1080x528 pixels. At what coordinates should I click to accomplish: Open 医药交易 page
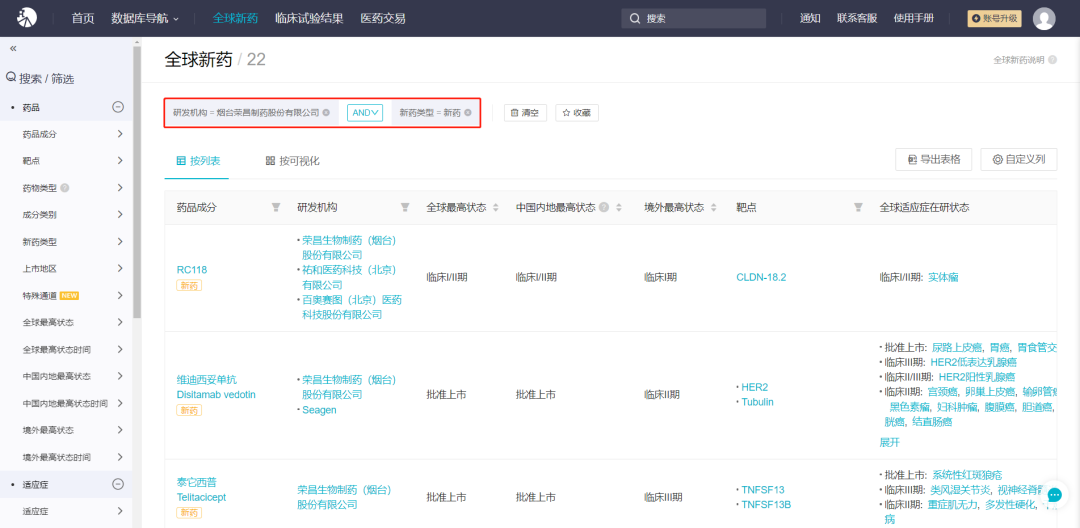(x=383, y=19)
